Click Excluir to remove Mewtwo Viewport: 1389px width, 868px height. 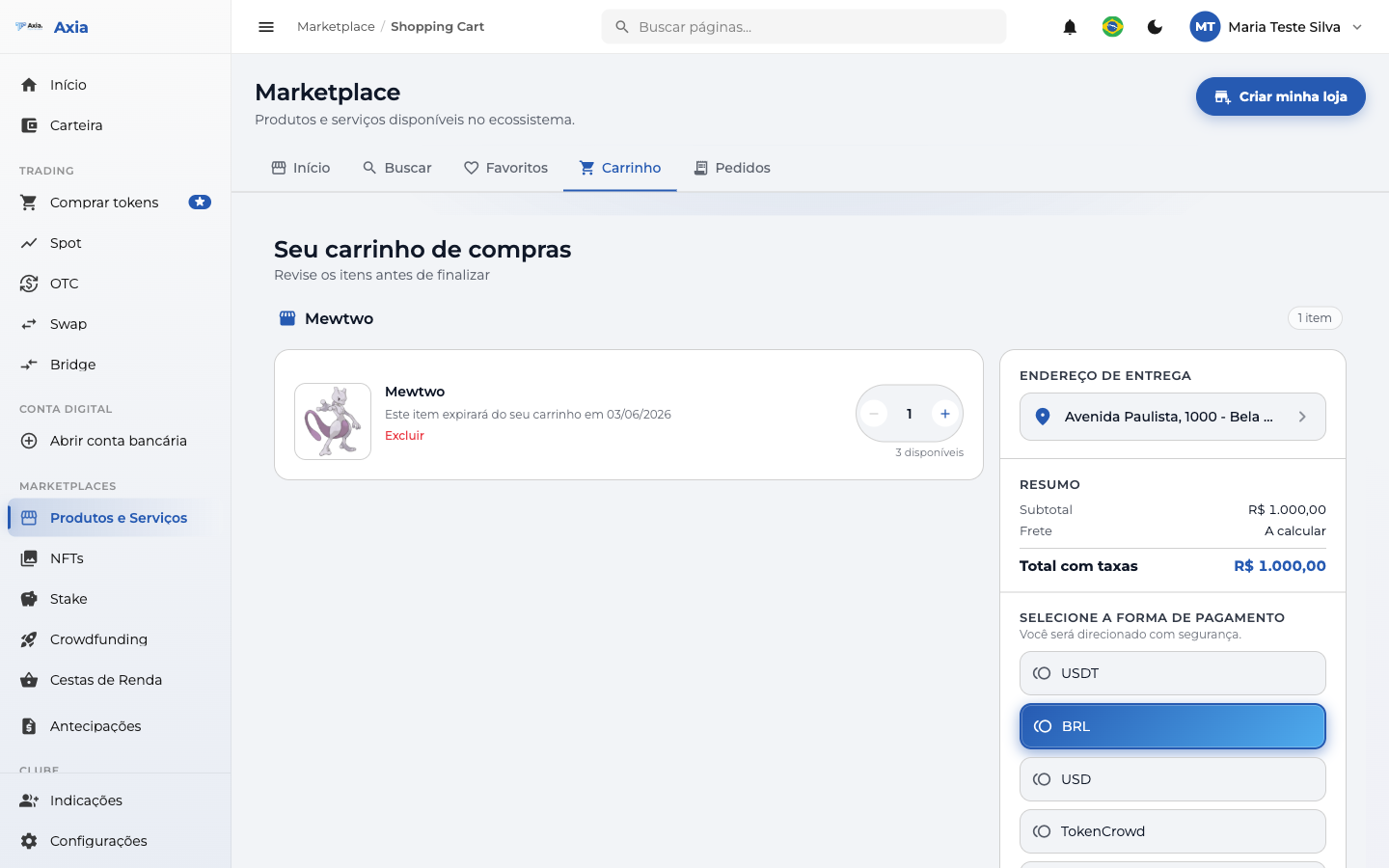(x=404, y=436)
